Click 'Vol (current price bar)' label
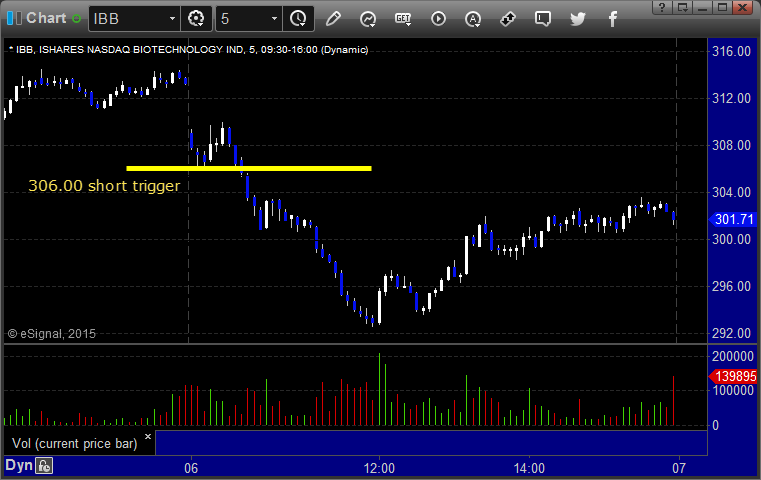This screenshot has width=761, height=480. 75,444
